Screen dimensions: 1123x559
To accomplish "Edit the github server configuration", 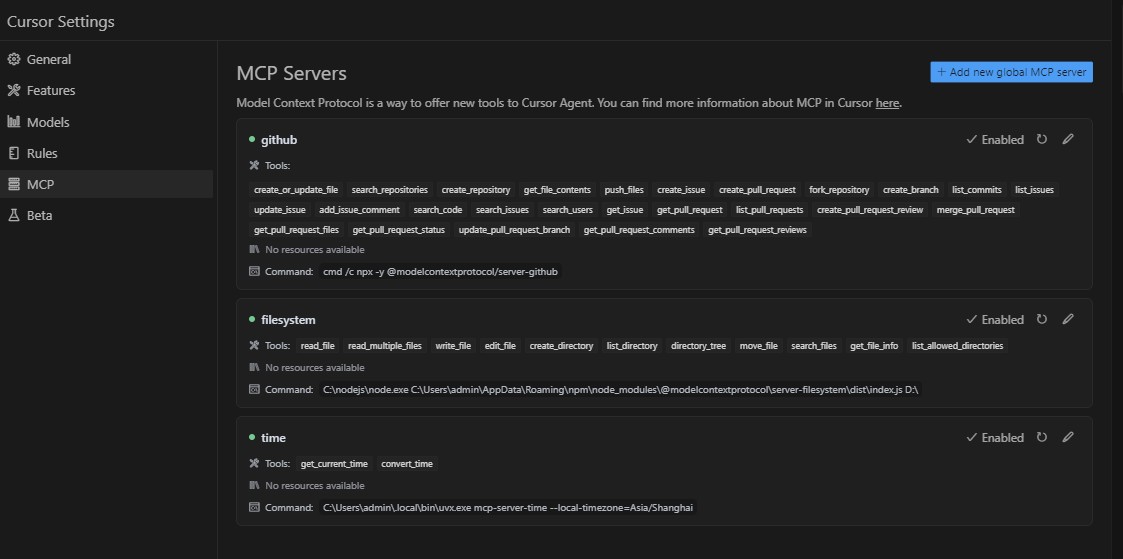I will click(x=1068, y=140).
